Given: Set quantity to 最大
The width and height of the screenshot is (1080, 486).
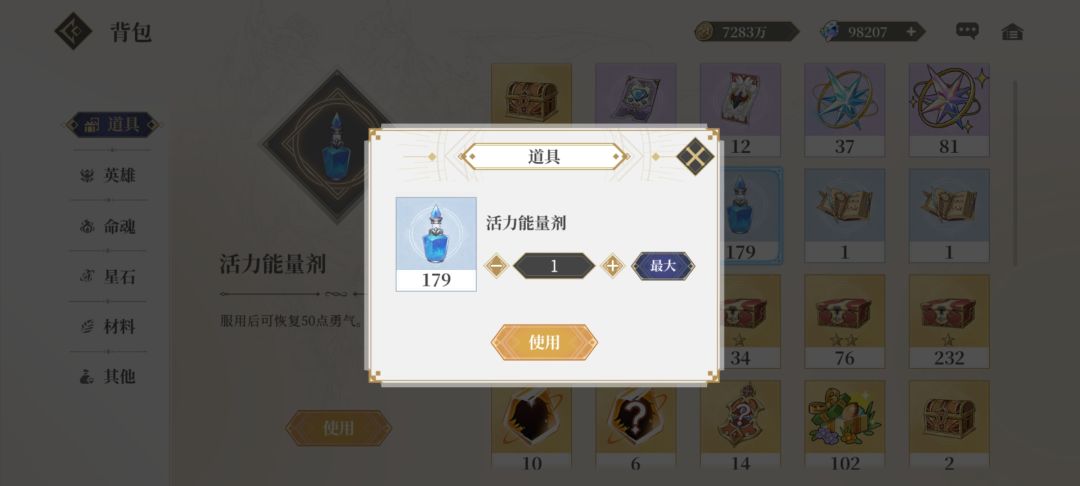Looking at the screenshot, I should click(663, 266).
